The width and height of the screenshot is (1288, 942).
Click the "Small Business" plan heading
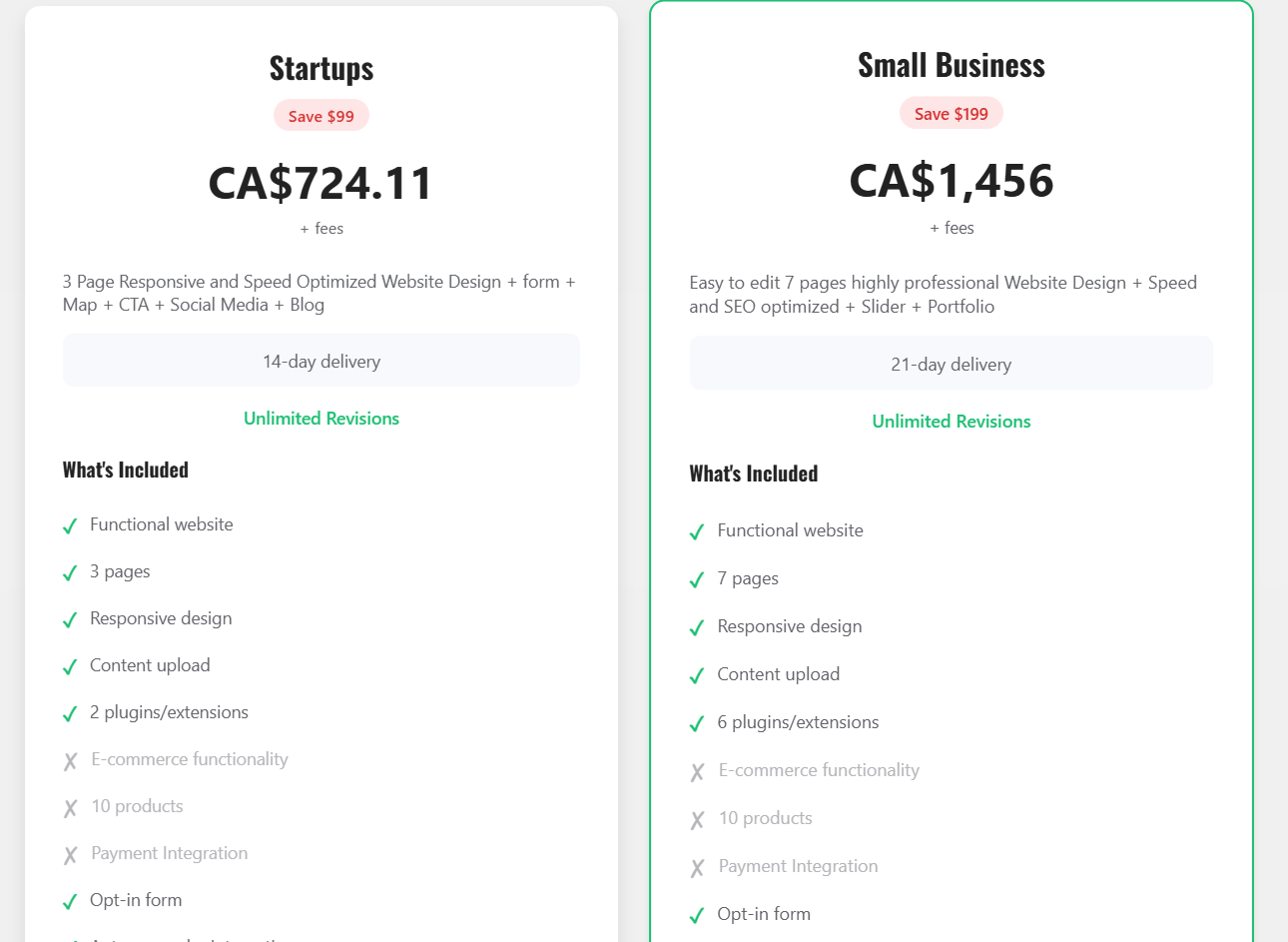(x=952, y=66)
